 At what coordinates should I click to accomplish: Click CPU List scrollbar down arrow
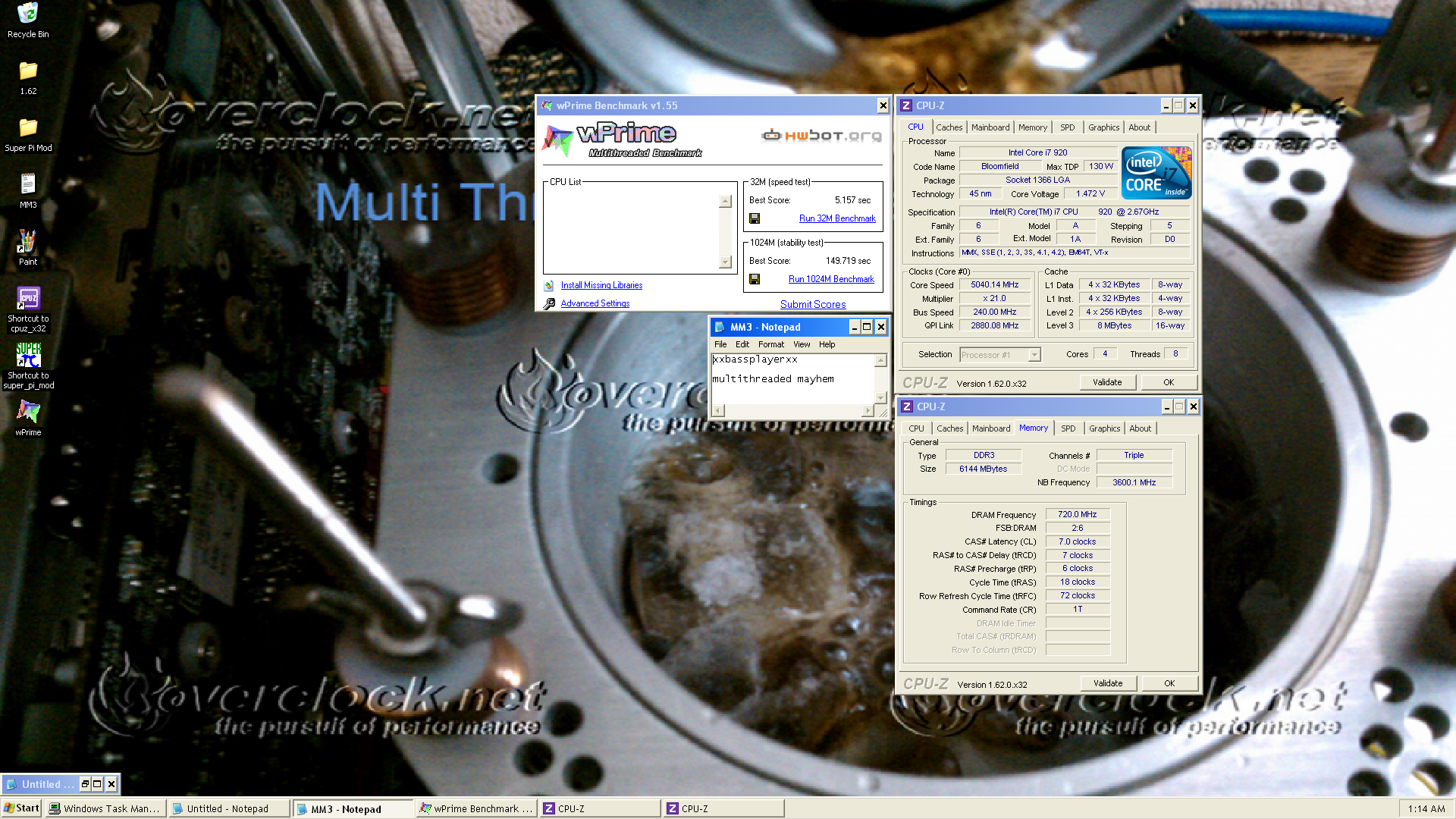[x=725, y=262]
